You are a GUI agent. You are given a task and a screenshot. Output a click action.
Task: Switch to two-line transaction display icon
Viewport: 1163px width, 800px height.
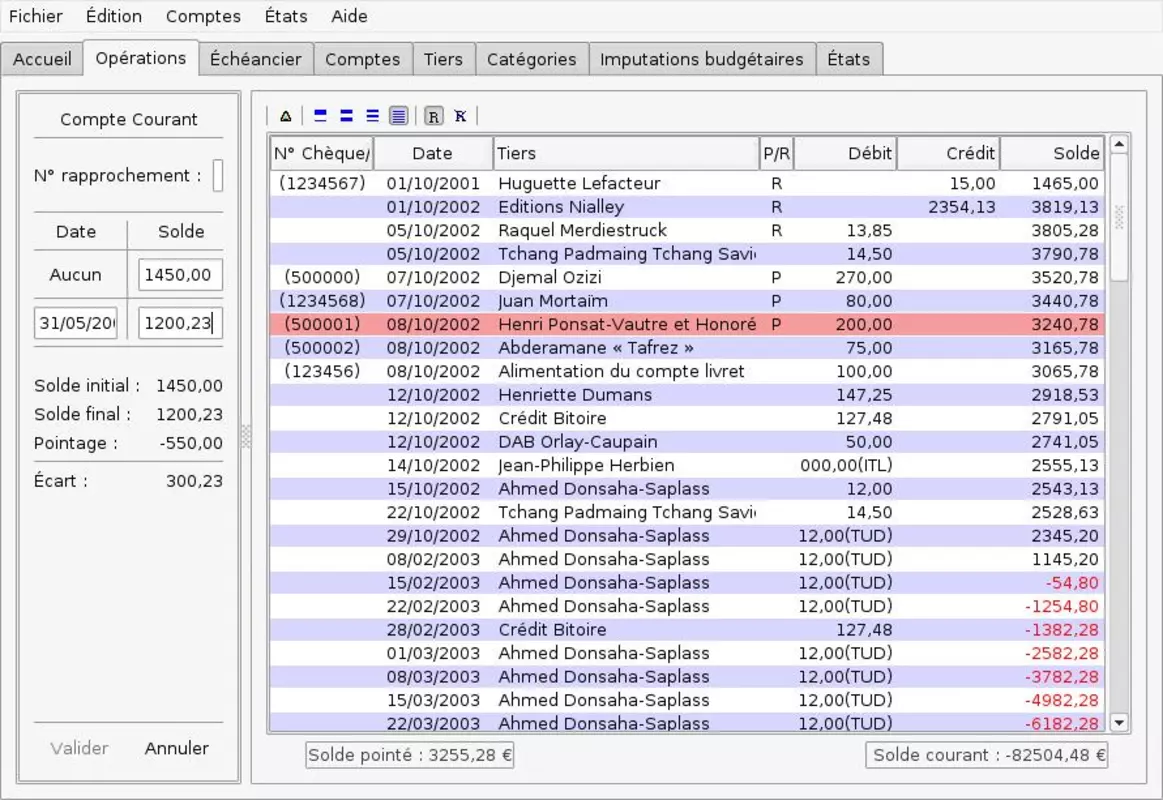346,116
